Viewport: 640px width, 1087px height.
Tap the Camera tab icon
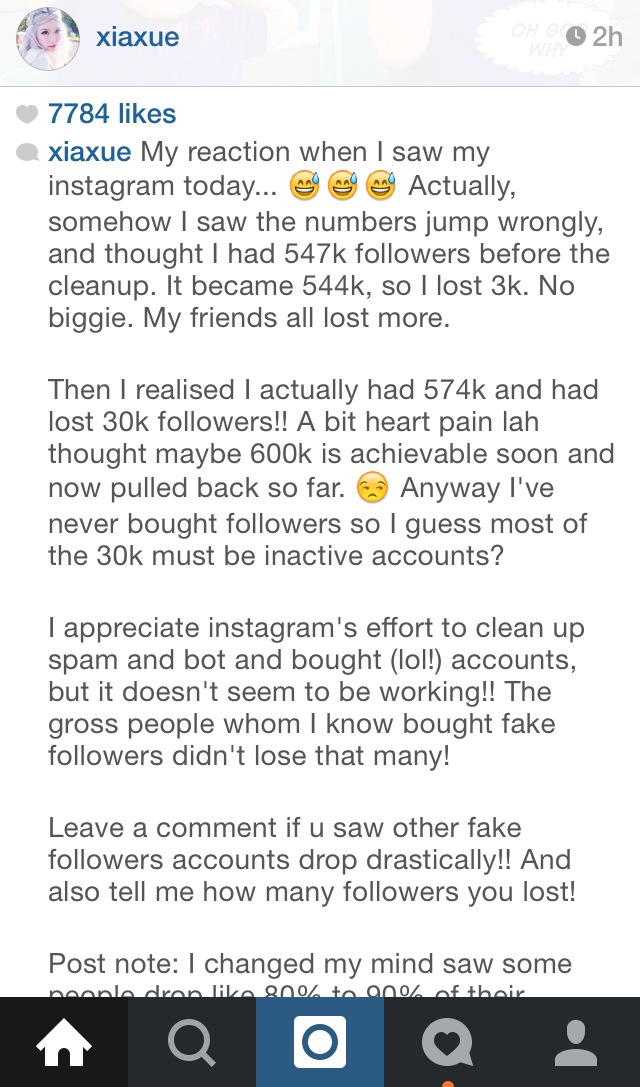point(320,1042)
